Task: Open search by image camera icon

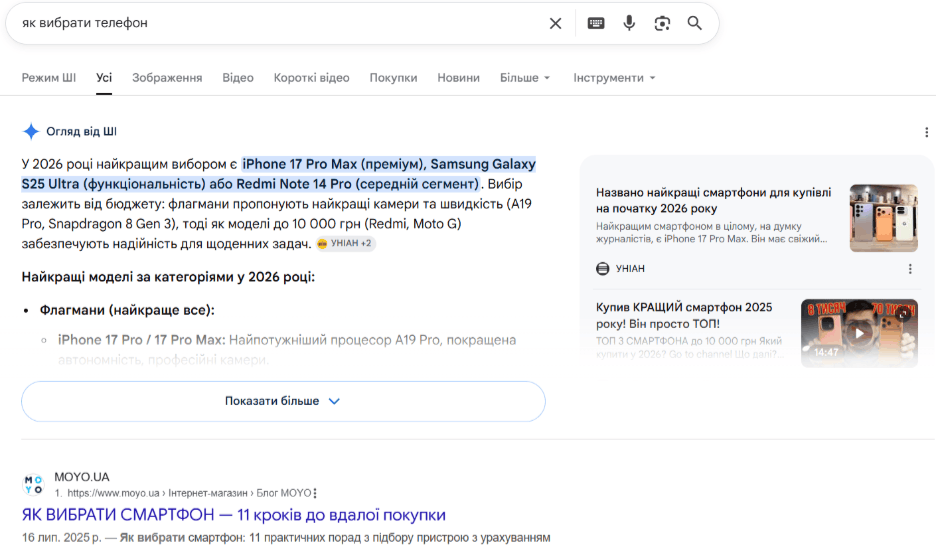Action: pos(662,23)
